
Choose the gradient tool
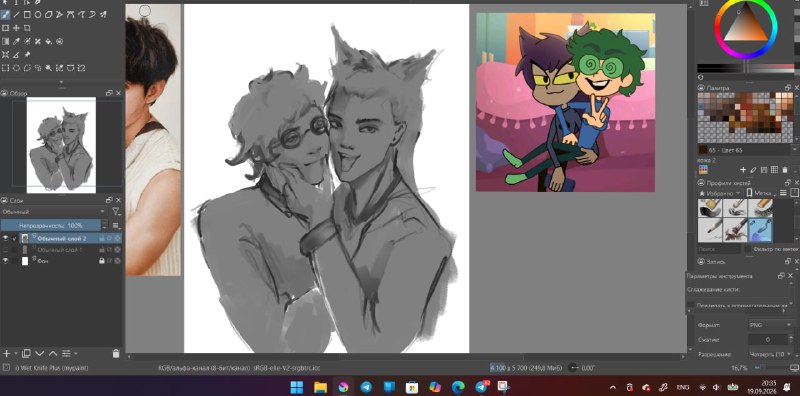point(6,41)
